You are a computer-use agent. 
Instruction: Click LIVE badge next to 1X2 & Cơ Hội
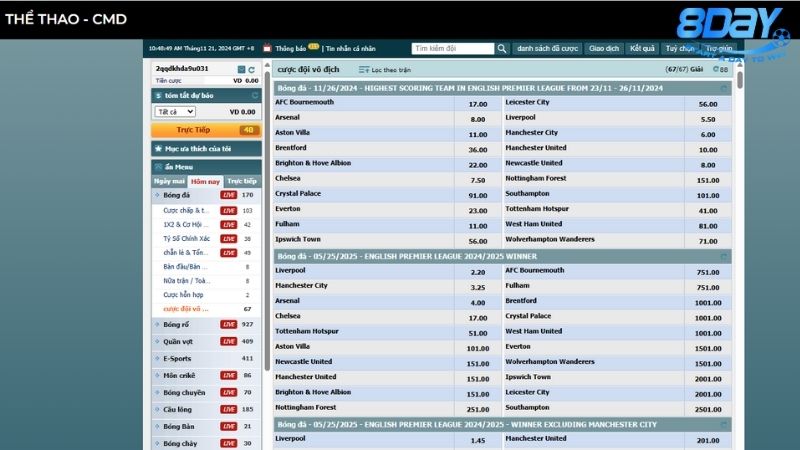point(229,224)
